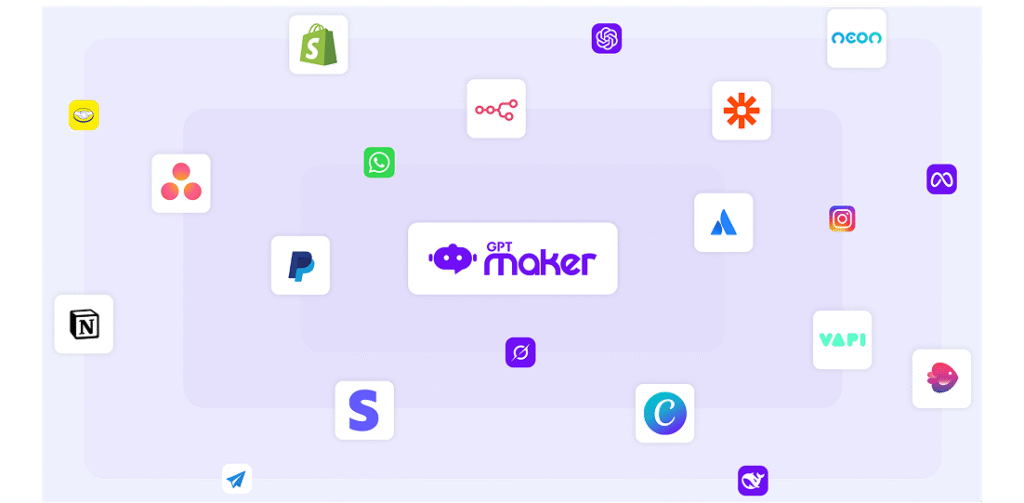
Task: Click the purple slashed-circle icon
Action: pos(520,352)
